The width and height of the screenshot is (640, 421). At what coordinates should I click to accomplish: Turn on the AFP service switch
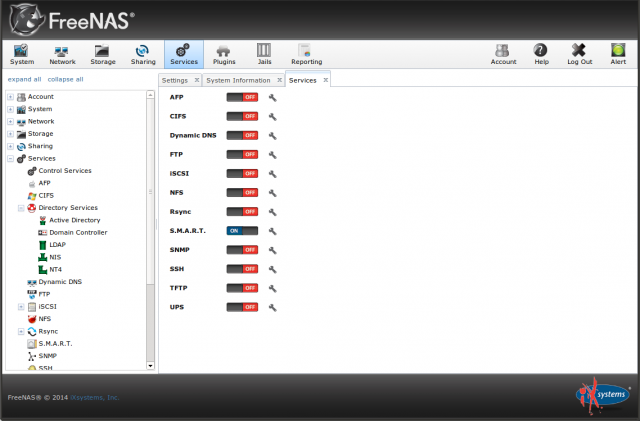[242, 97]
